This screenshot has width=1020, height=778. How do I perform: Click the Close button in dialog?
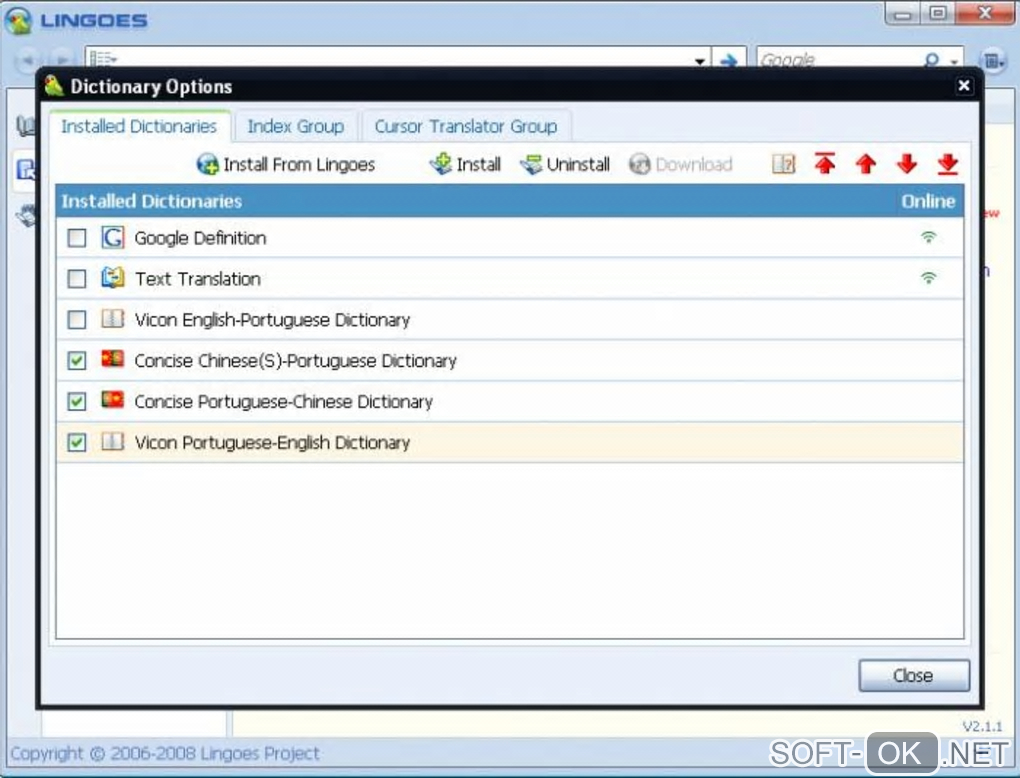point(914,675)
